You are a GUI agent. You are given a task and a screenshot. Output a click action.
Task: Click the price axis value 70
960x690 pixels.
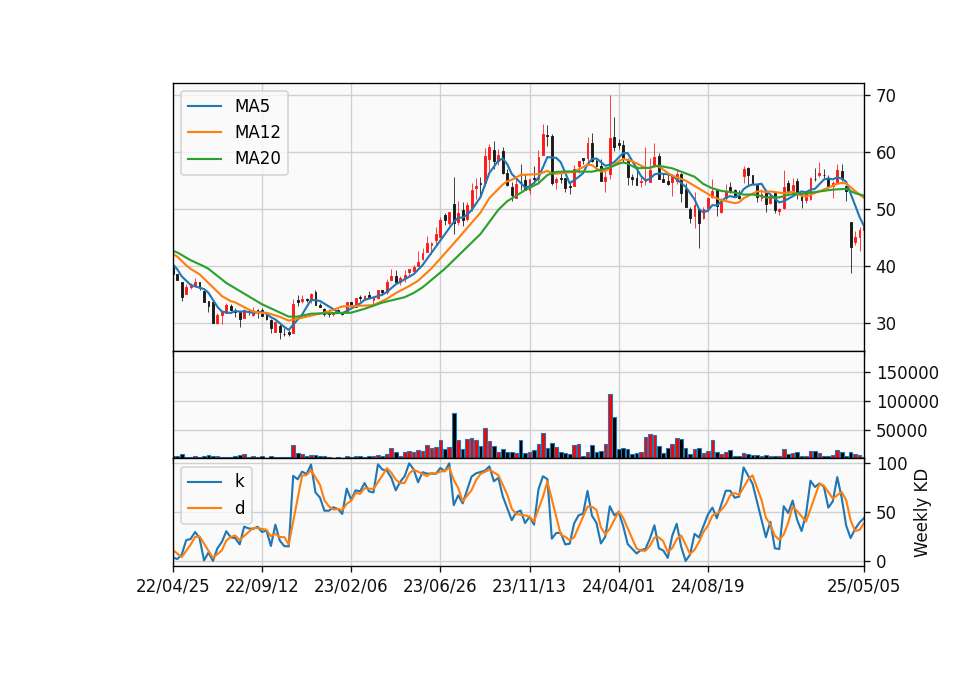click(885, 96)
